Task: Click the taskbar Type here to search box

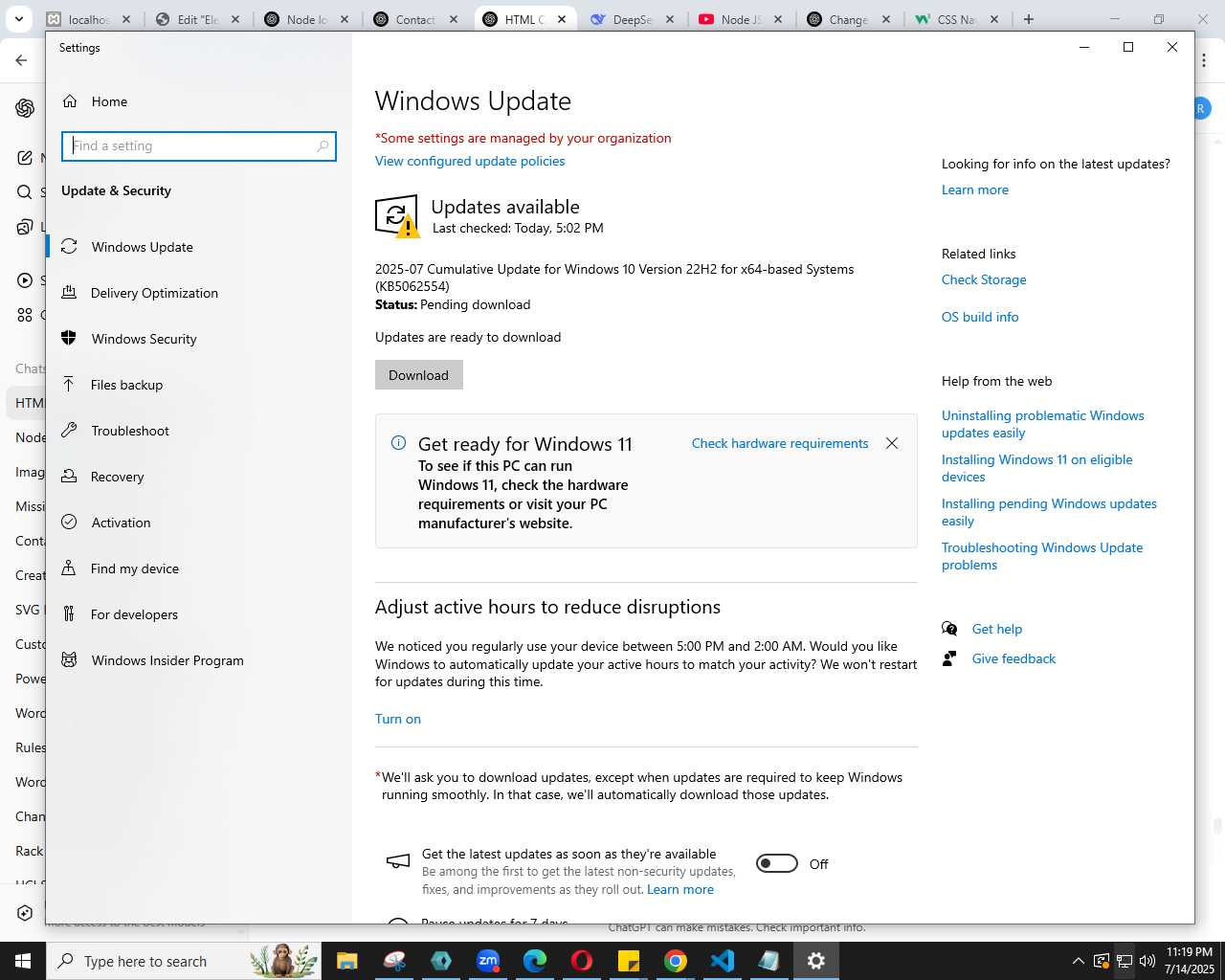Action: (x=185, y=961)
